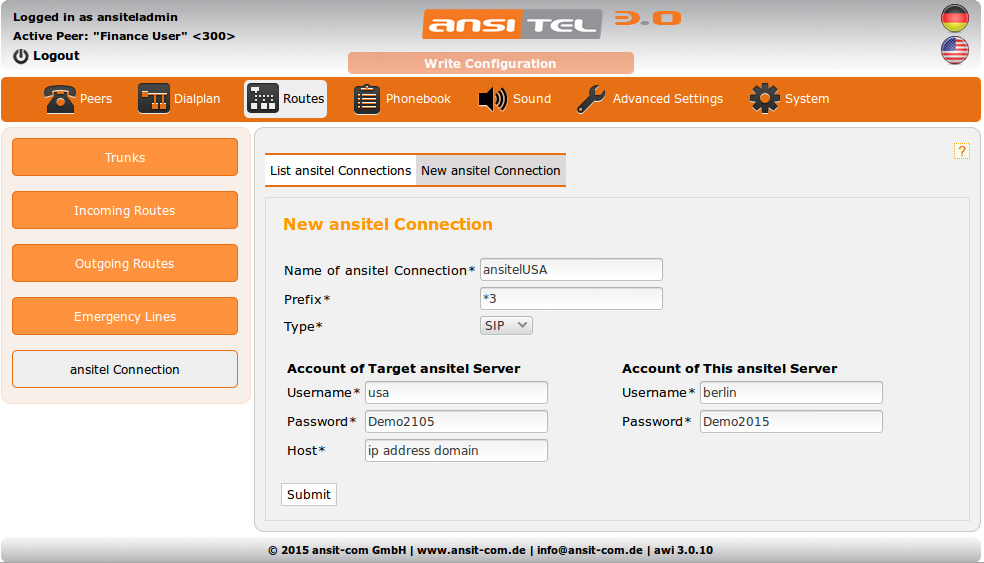Click the Sound speaker icon
Image resolution: width=984 pixels, height=563 pixels.
point(493,99)
